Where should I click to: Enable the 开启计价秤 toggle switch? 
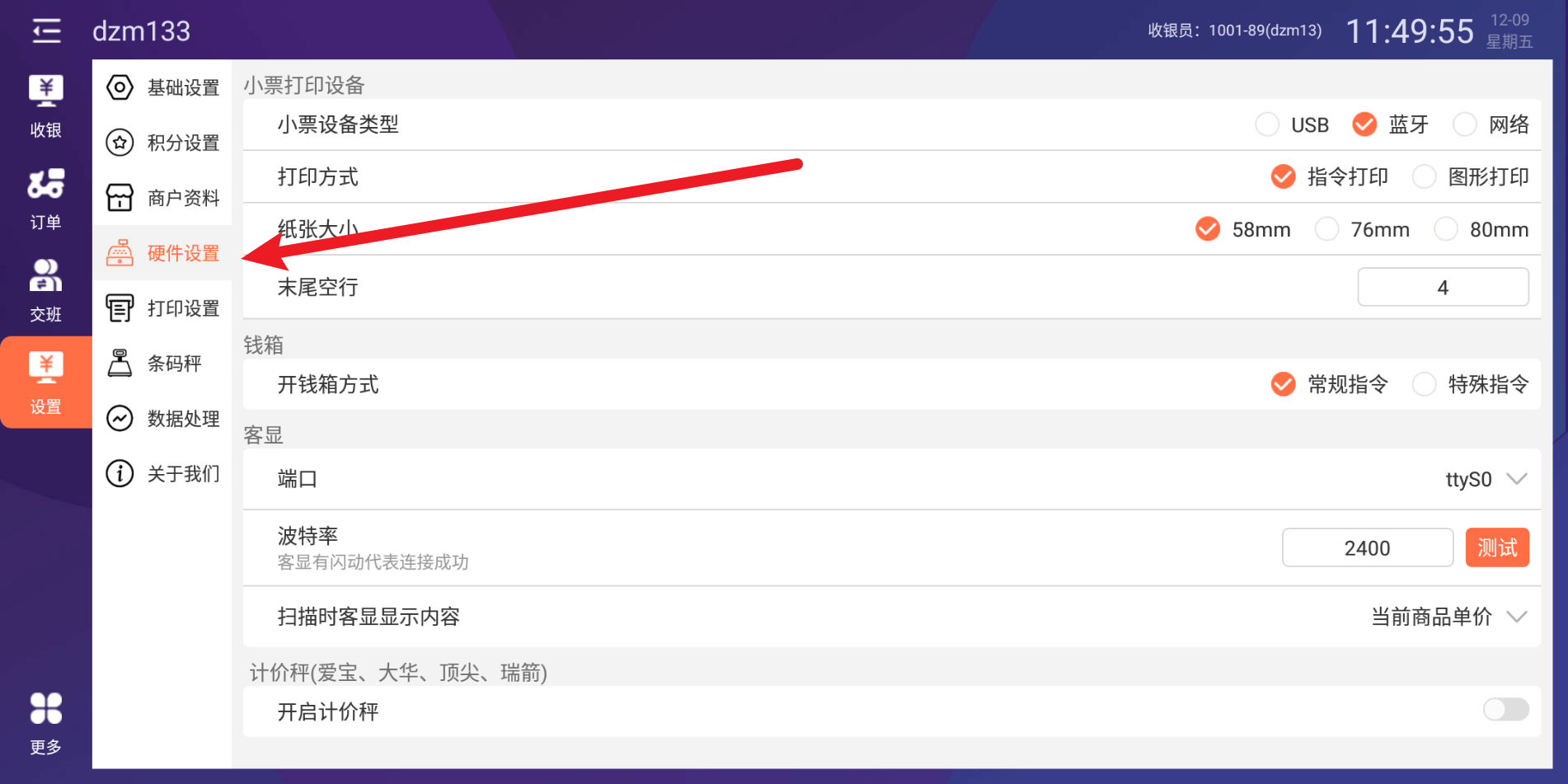tap(1505, 710)
